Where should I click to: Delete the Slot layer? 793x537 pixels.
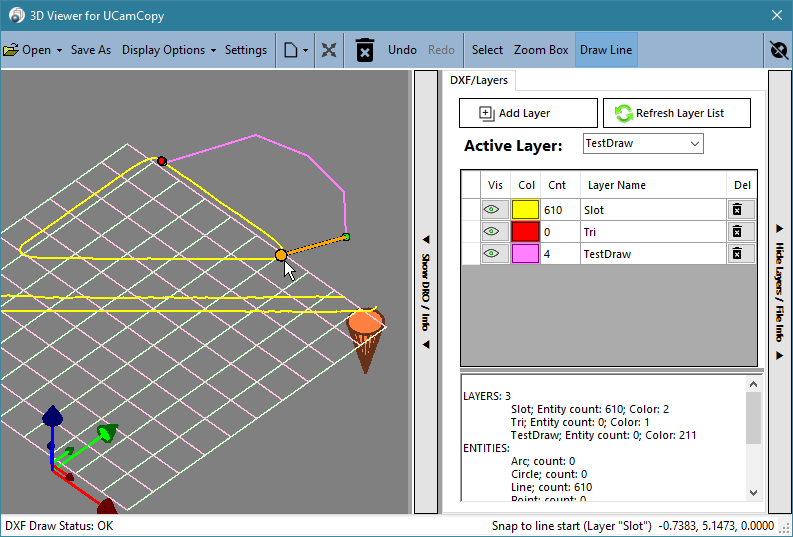coord(741,210)
